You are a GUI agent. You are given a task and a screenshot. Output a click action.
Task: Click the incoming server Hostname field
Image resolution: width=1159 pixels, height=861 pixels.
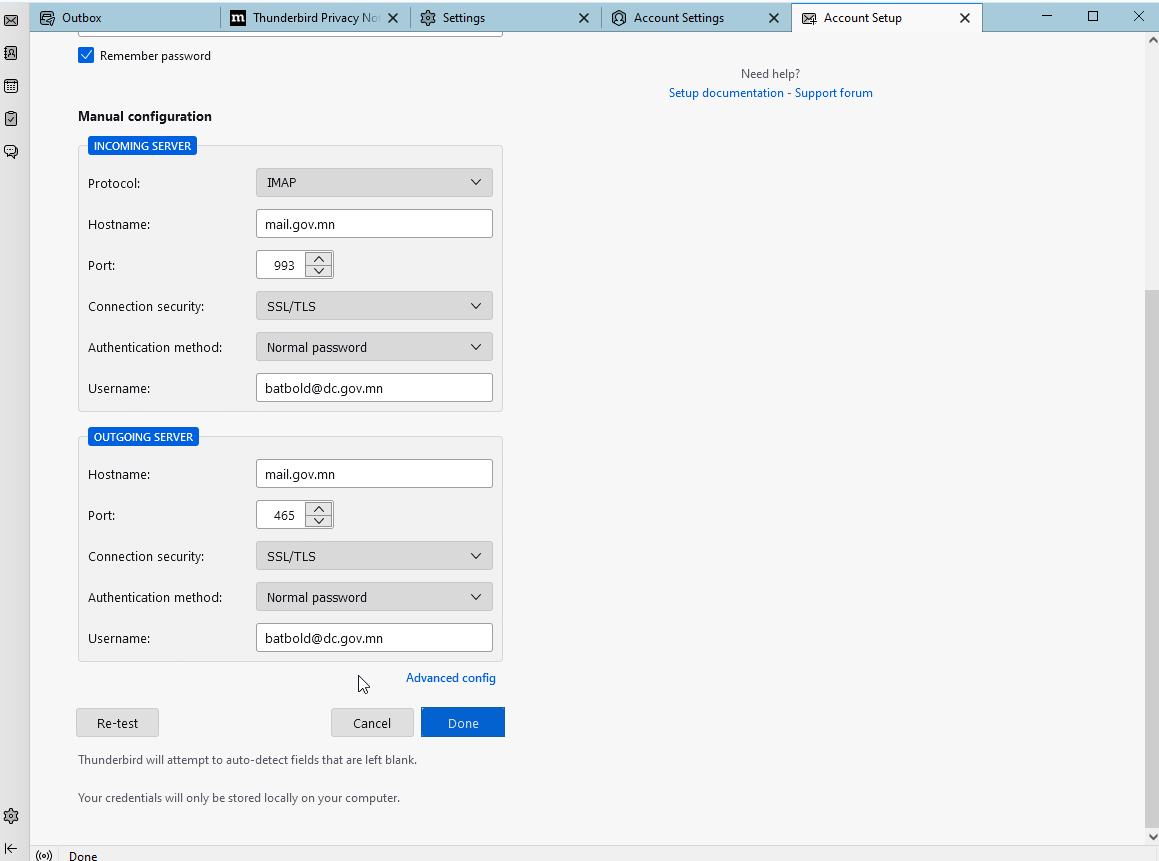[374, 224]
